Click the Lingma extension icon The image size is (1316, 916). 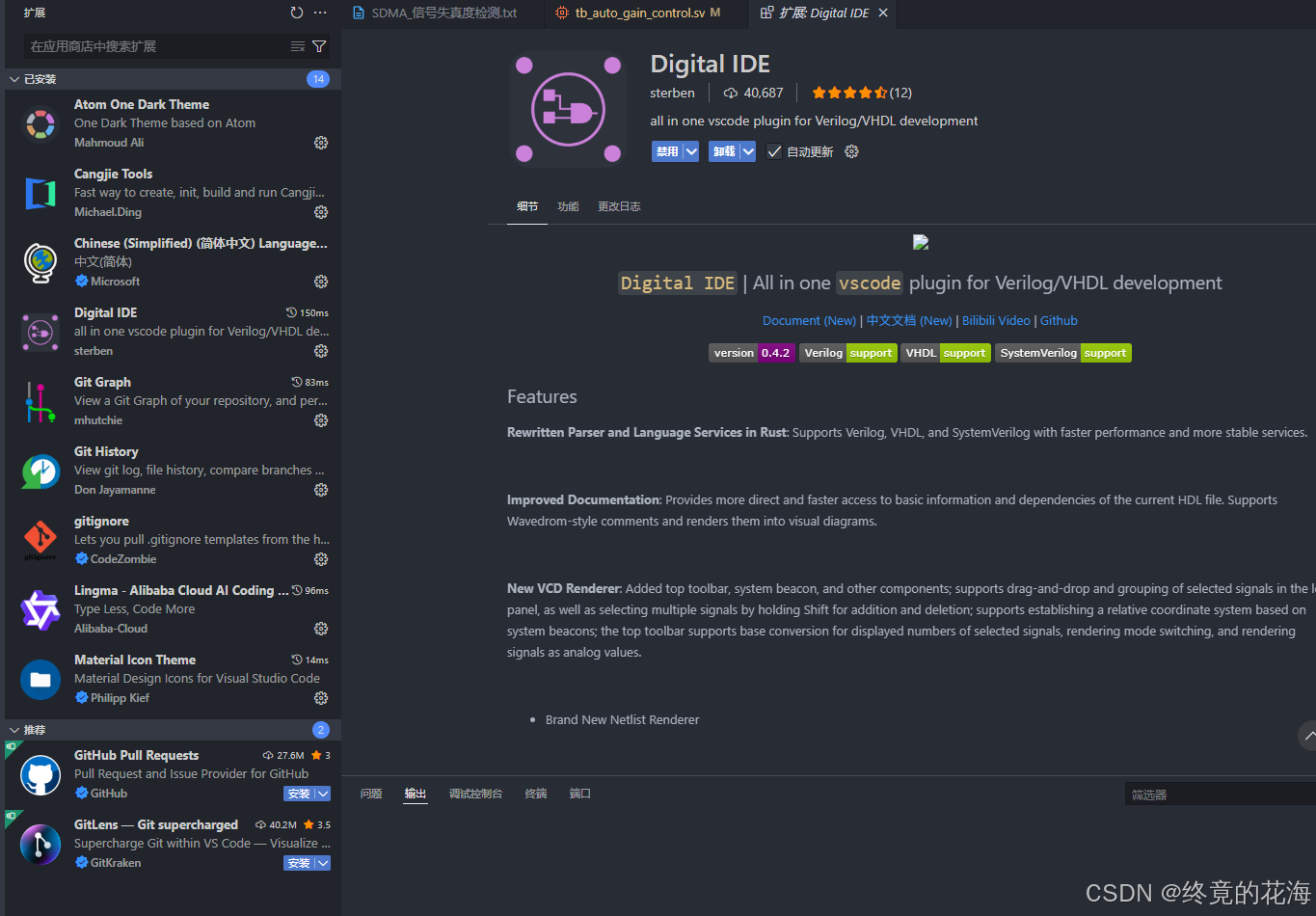pos(40,609)
